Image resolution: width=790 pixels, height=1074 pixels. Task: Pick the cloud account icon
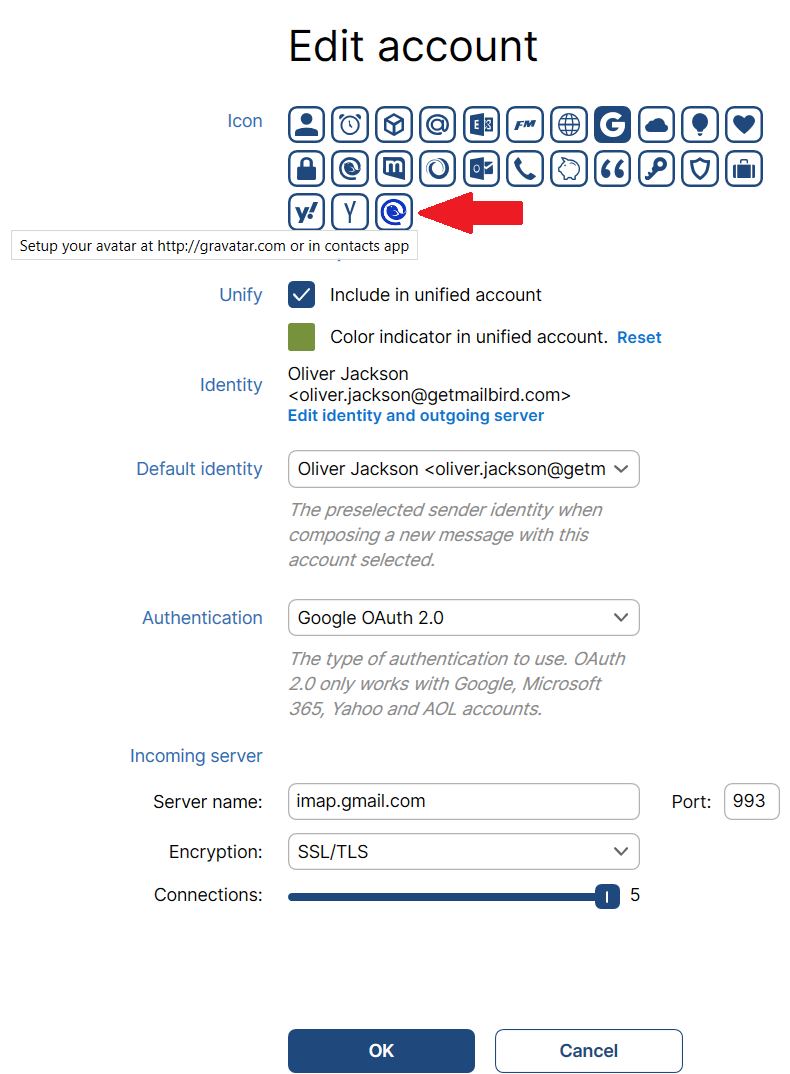pos(656,124)
